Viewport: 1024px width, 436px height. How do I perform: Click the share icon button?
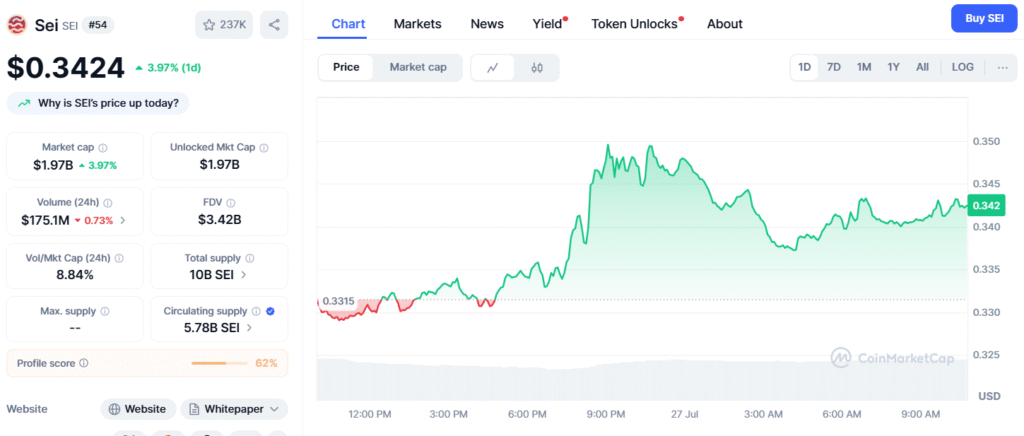274,25
